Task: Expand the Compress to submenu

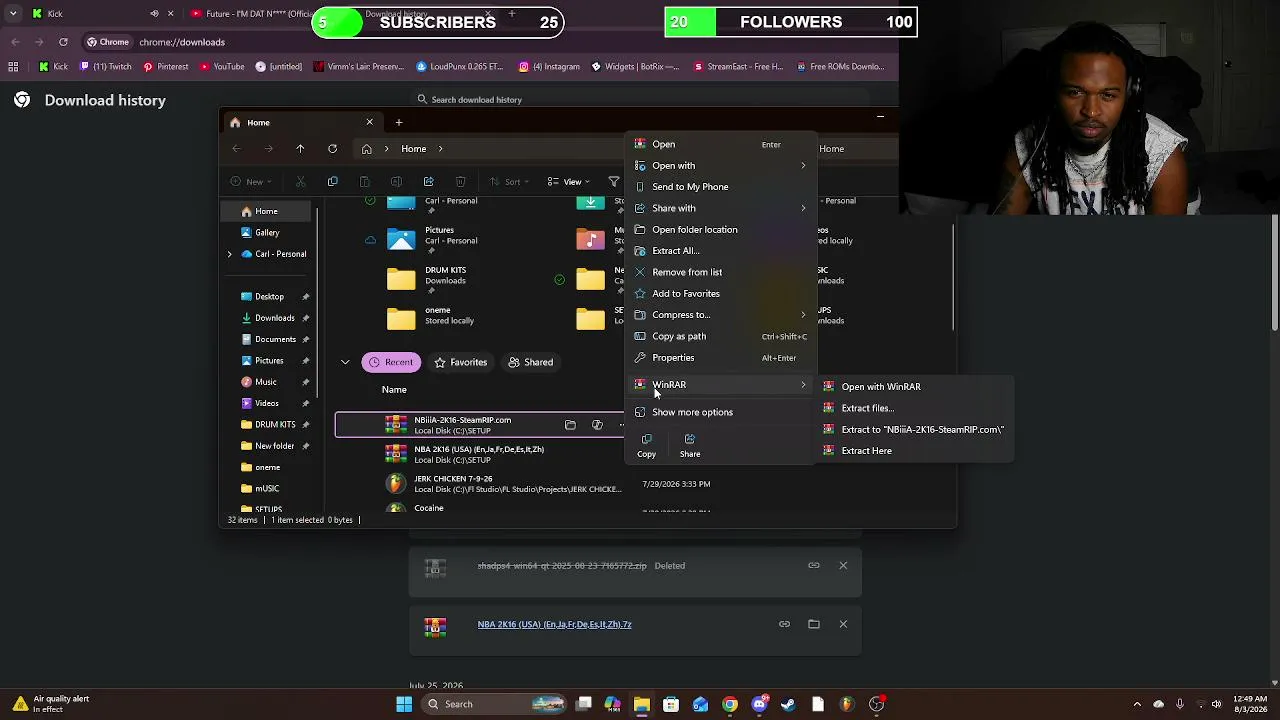Action: point(720,315)
